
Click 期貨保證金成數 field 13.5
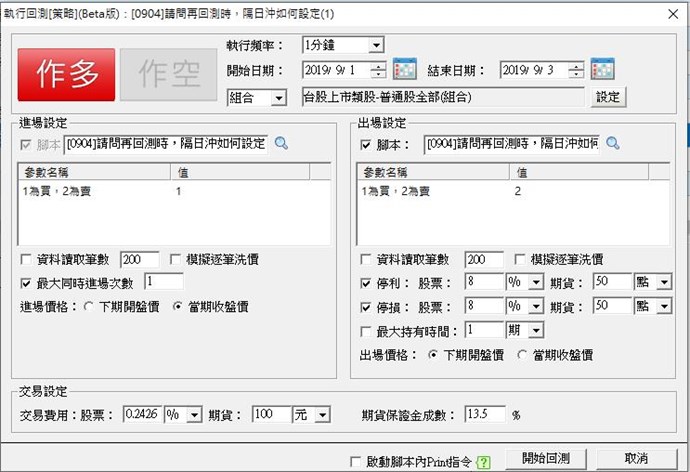(x=485, y=414)
